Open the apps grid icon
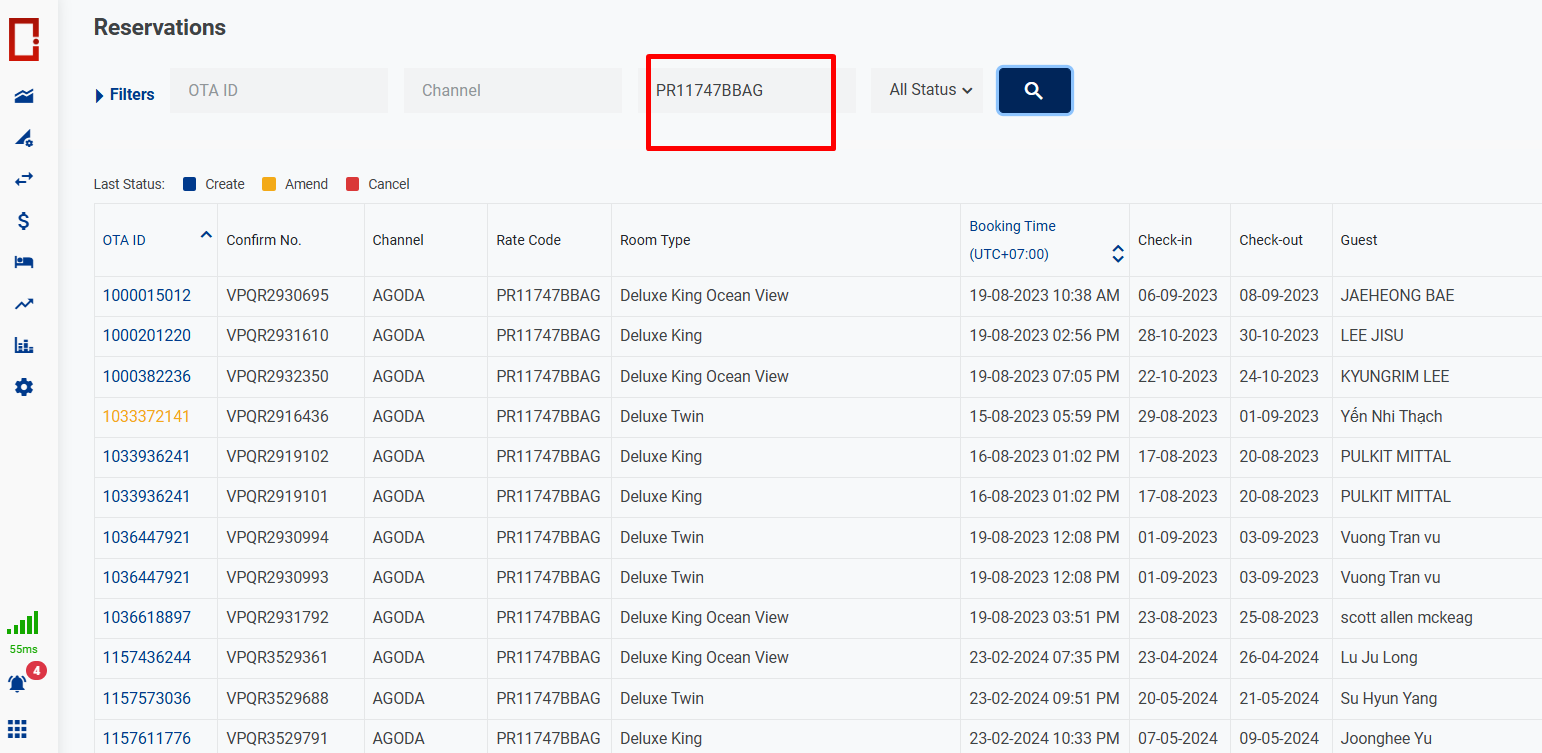Image resolution: width=1542 pixels, height=753 pixels. click(x=18, y=729)
